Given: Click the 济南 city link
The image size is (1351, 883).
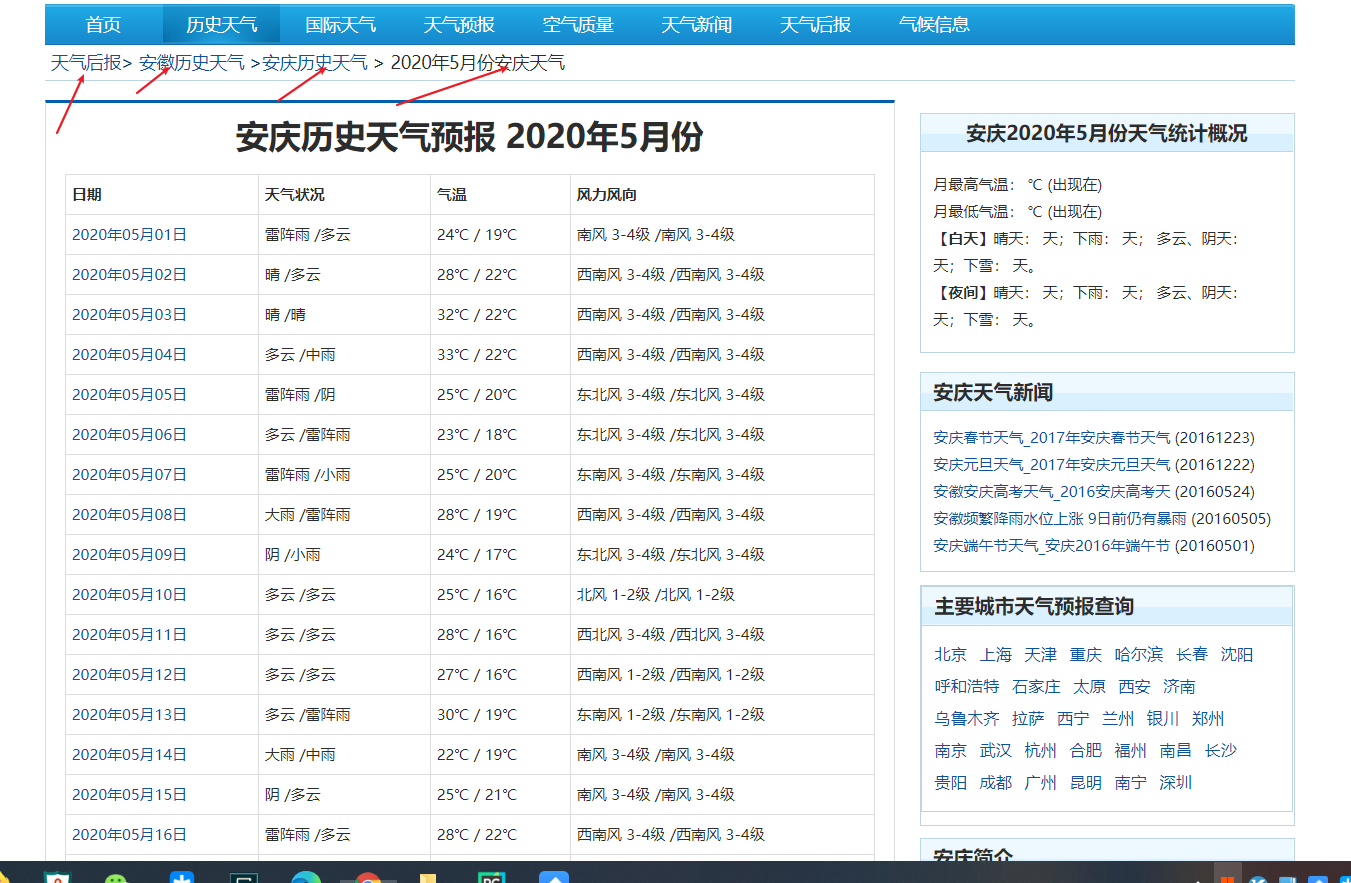Looking at the screenshot, I should [1179, 687].
